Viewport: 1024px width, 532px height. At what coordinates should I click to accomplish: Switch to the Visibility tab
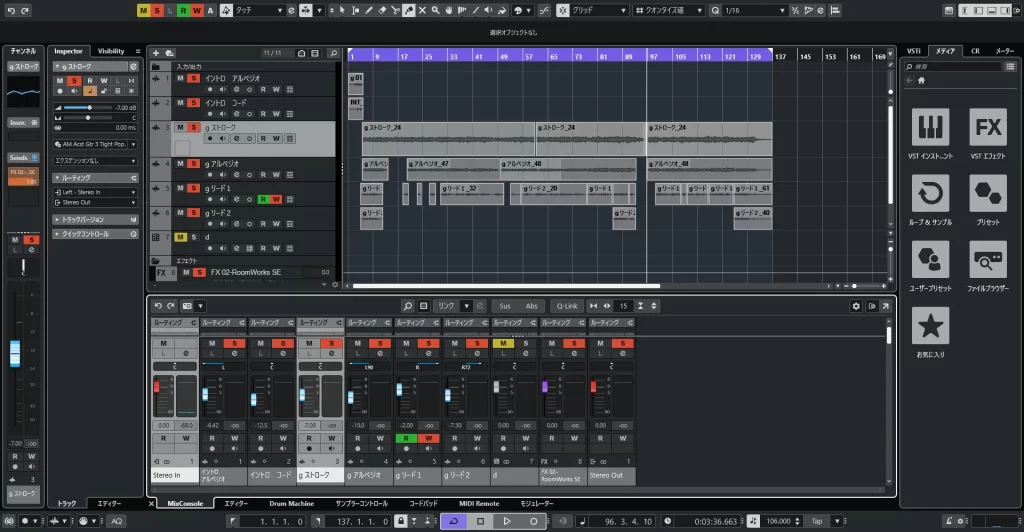pos(111,51)
